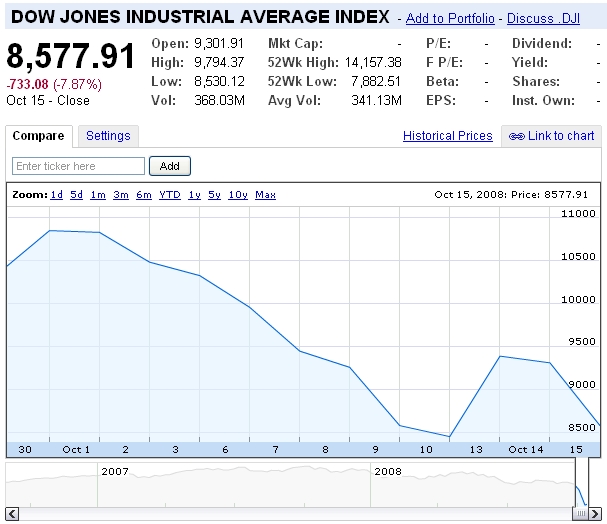Open the Discuss .DJI link
Viewport: 607px width, 524px height.
543,18
